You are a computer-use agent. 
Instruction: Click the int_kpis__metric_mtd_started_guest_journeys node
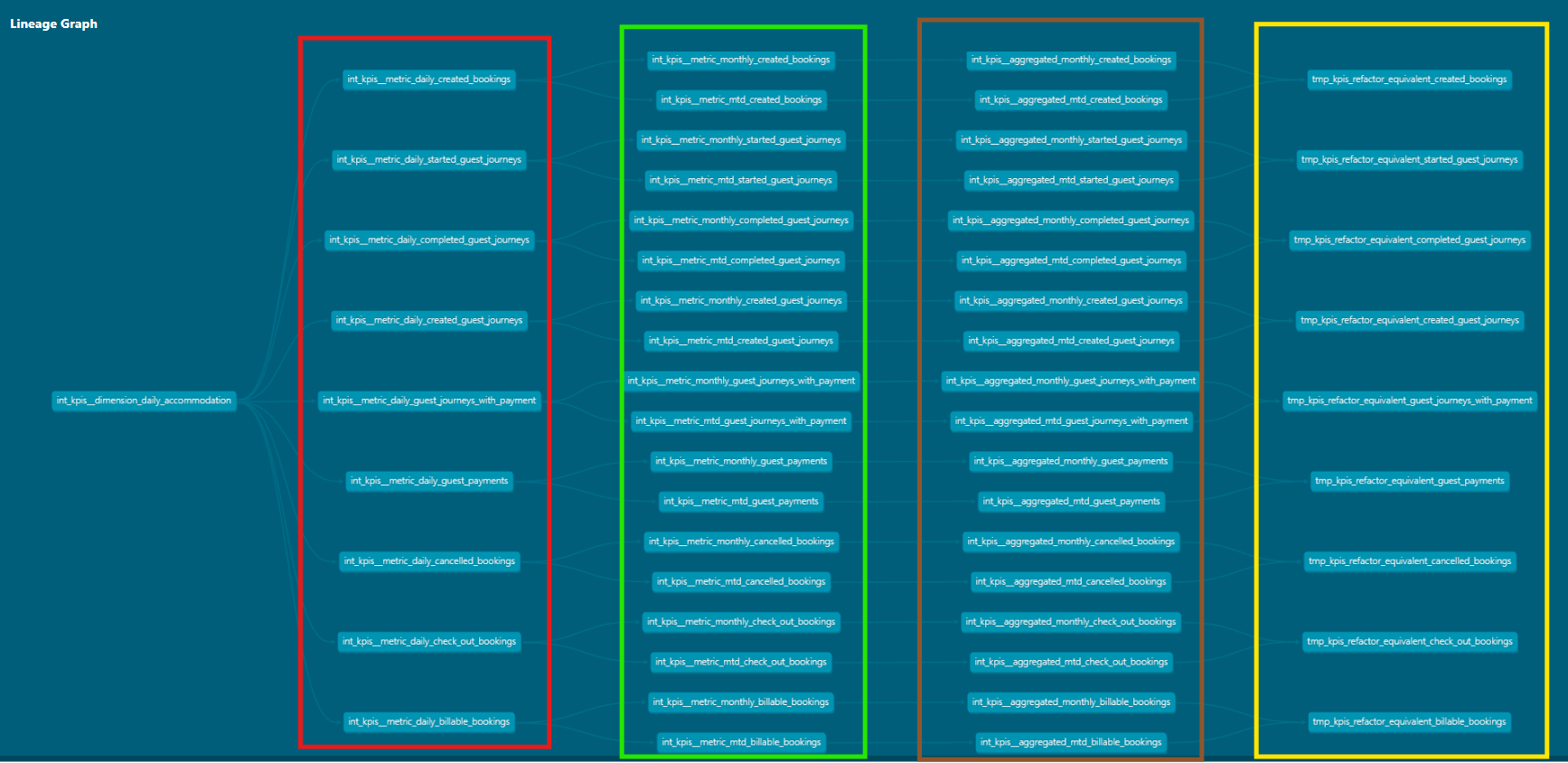coord(740,181)
